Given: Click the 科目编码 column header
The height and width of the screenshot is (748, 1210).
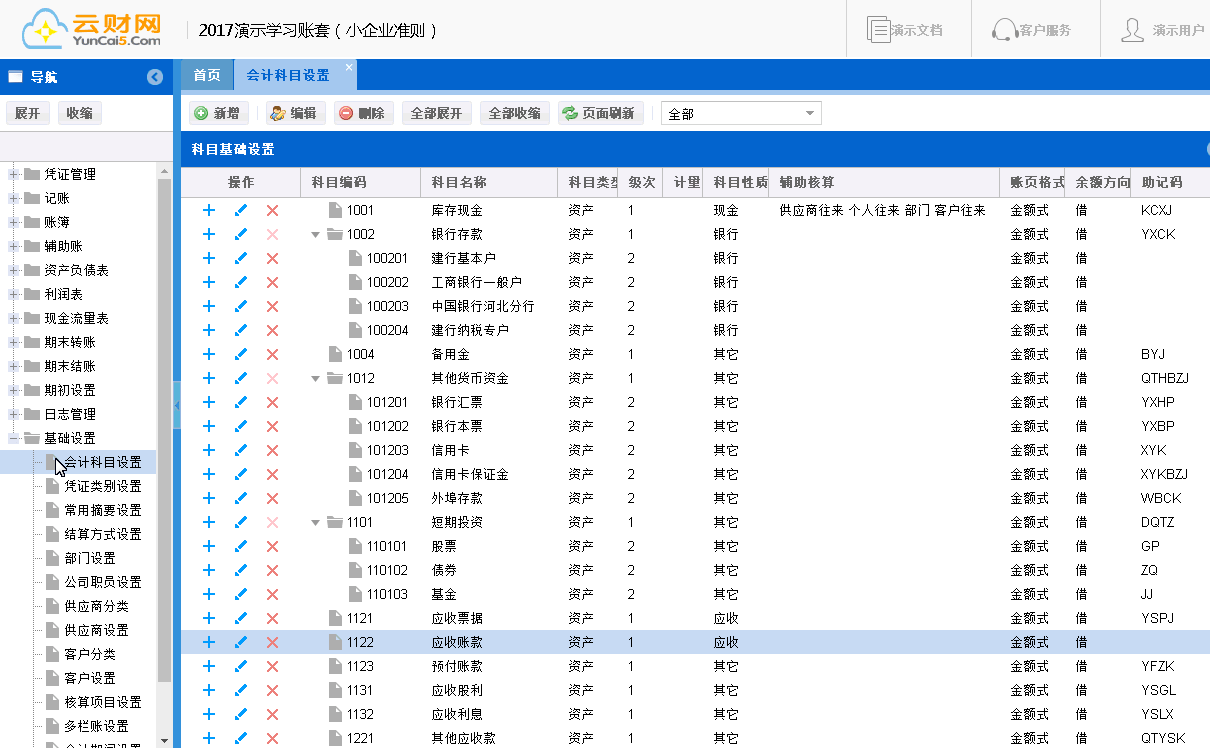Looking at the screenshot, I should coord(360,182).
